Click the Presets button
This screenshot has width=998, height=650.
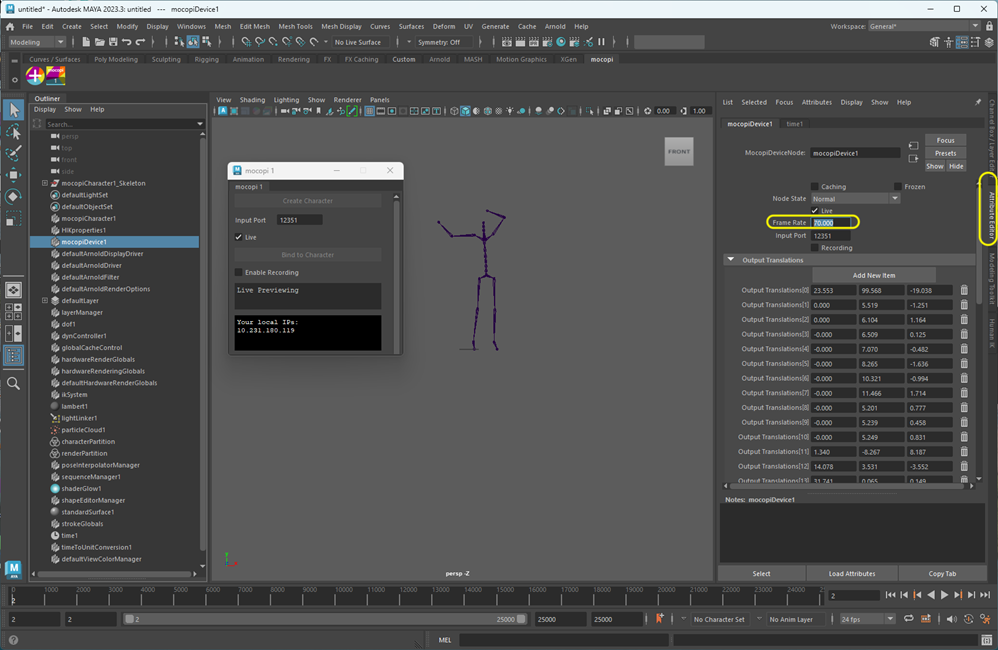945,153
